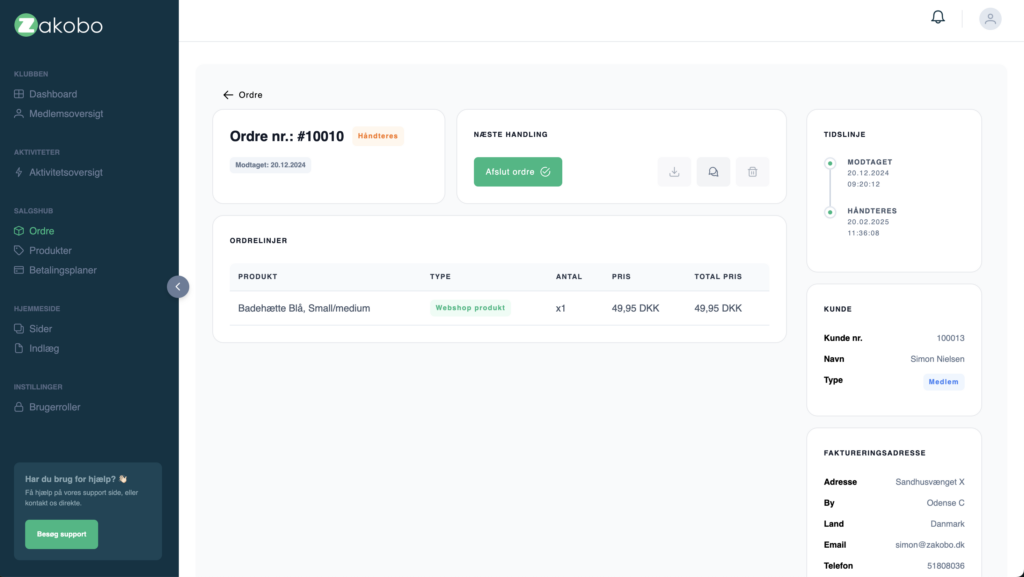The height and width of the screenshot is (577, 1024).
Task: Click the Afslut ordre button
Action: point(518,172)
